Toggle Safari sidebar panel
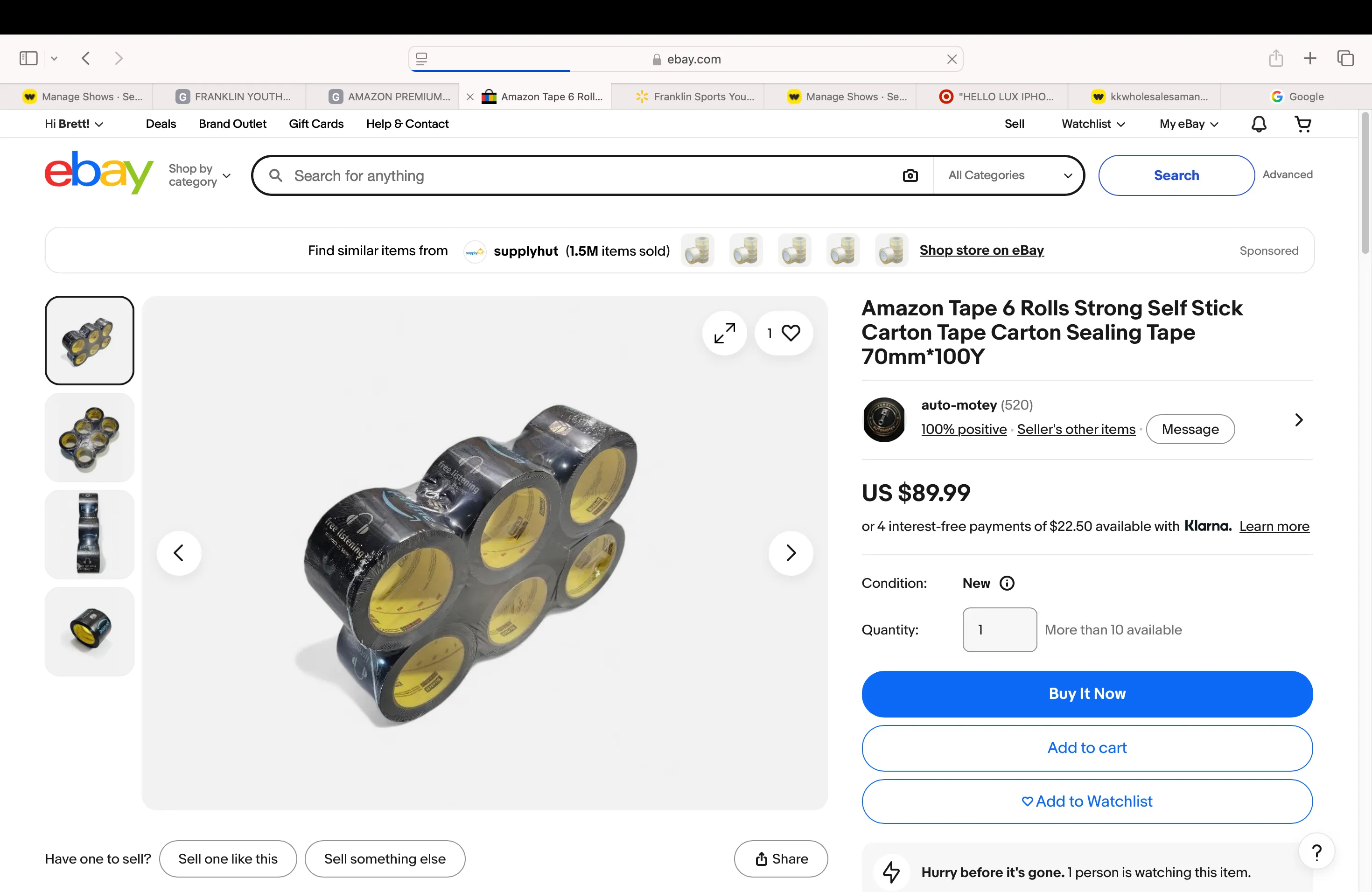The height and width of the screenshot is (892, 1372). [28, 58]
